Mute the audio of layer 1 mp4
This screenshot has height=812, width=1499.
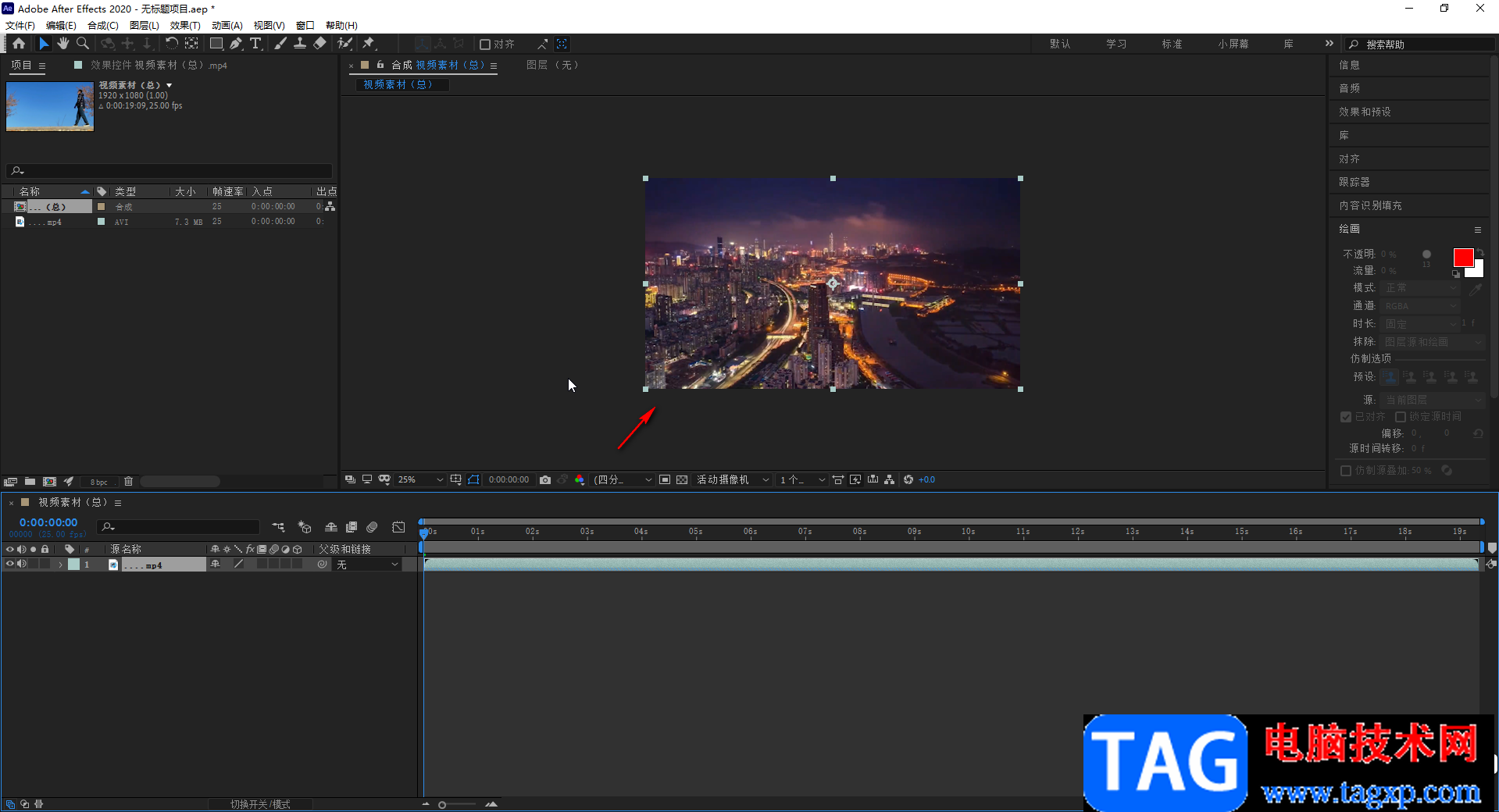[x=22, y=564]
